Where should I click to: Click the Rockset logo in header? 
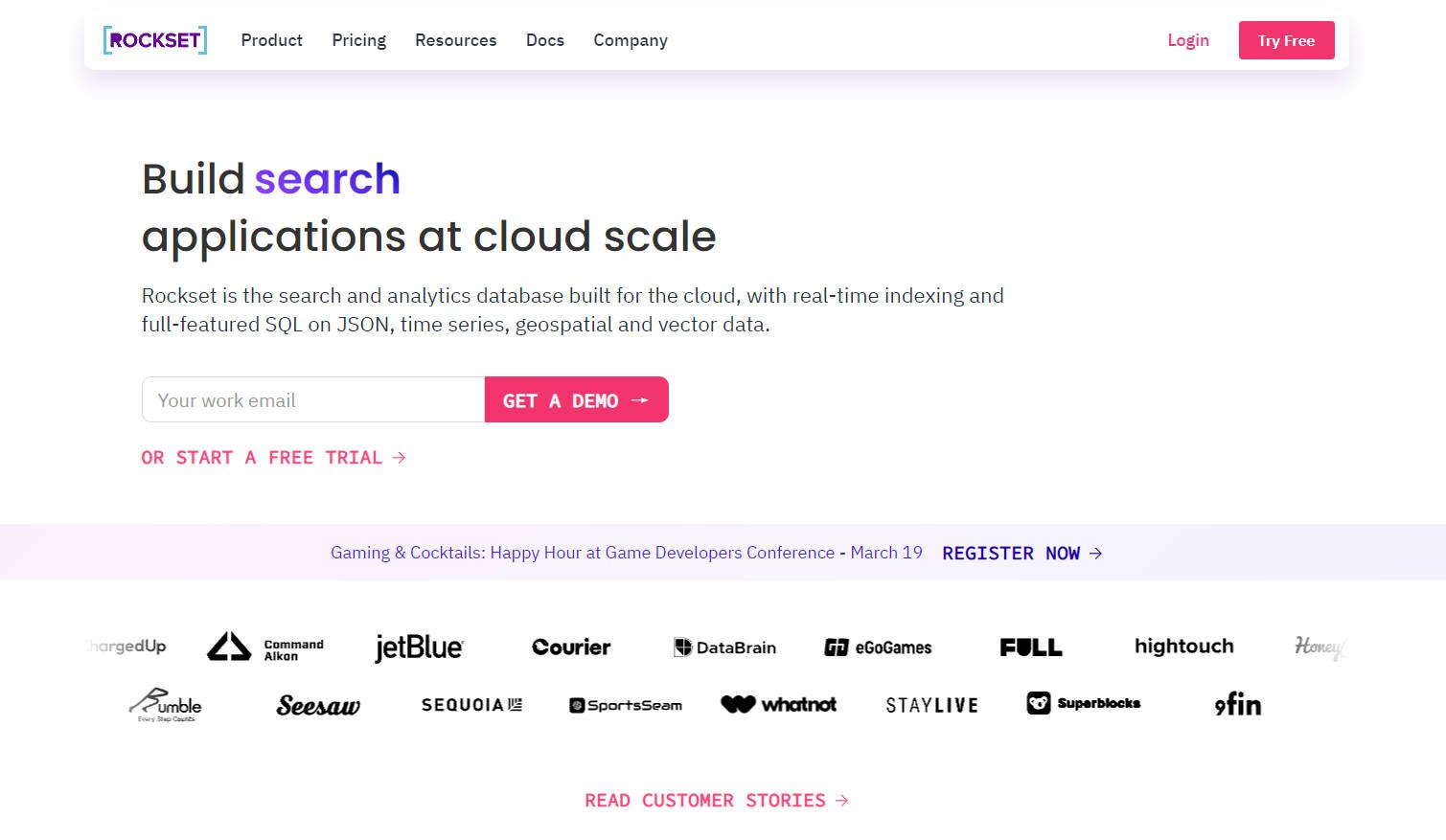[154, 40]
